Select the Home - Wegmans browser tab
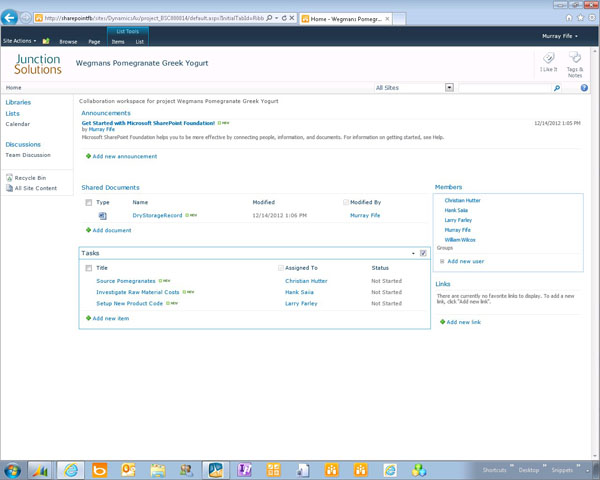The height and width of the screenshot is (480, 600). pyautogui.click(x=346, y=19)
